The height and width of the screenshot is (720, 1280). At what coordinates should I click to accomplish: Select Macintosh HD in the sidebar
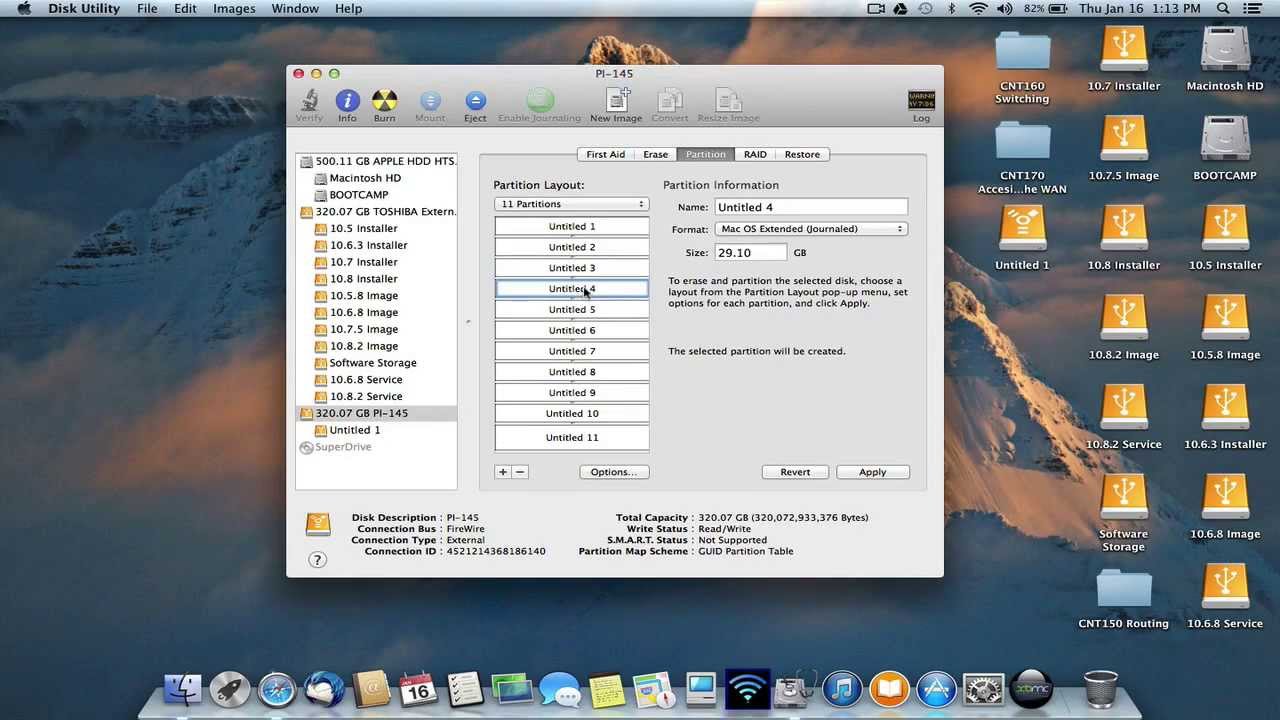(x=377, y=178)
